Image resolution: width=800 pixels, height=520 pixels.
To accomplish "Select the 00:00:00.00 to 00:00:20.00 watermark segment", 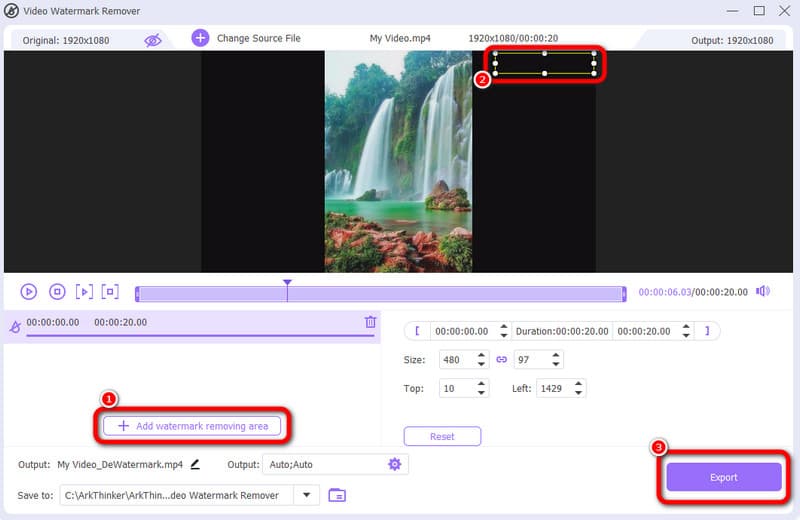I will point(192,326).
